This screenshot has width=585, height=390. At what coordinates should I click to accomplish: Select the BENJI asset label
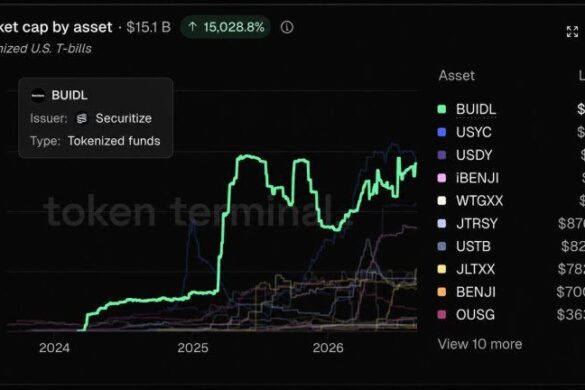coord(476,292)
